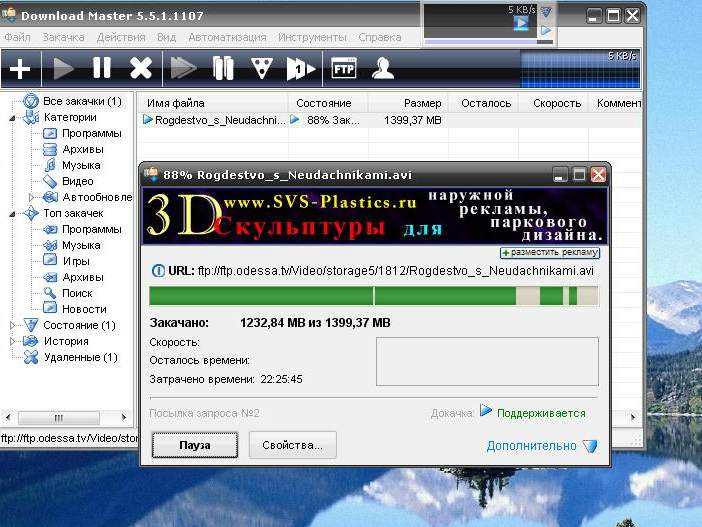This screenshot has width=702, height=527.
Task: Click the Поддерживается resume status text
Action: 541,414
